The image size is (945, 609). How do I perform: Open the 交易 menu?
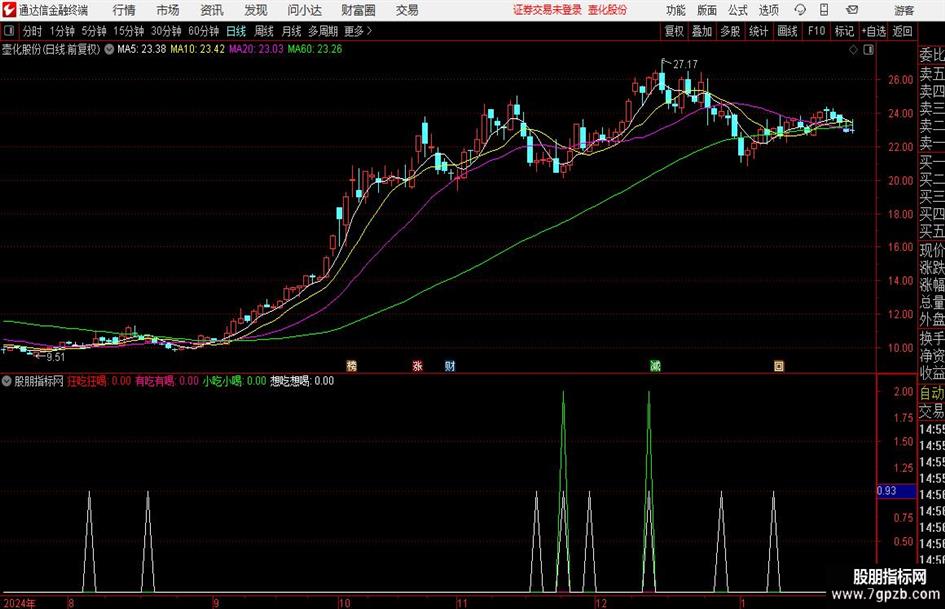[407, 10]
